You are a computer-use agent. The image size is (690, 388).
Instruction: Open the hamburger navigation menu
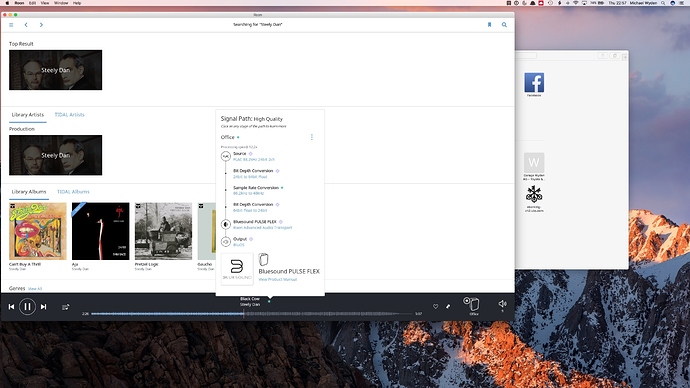(11, 25)
